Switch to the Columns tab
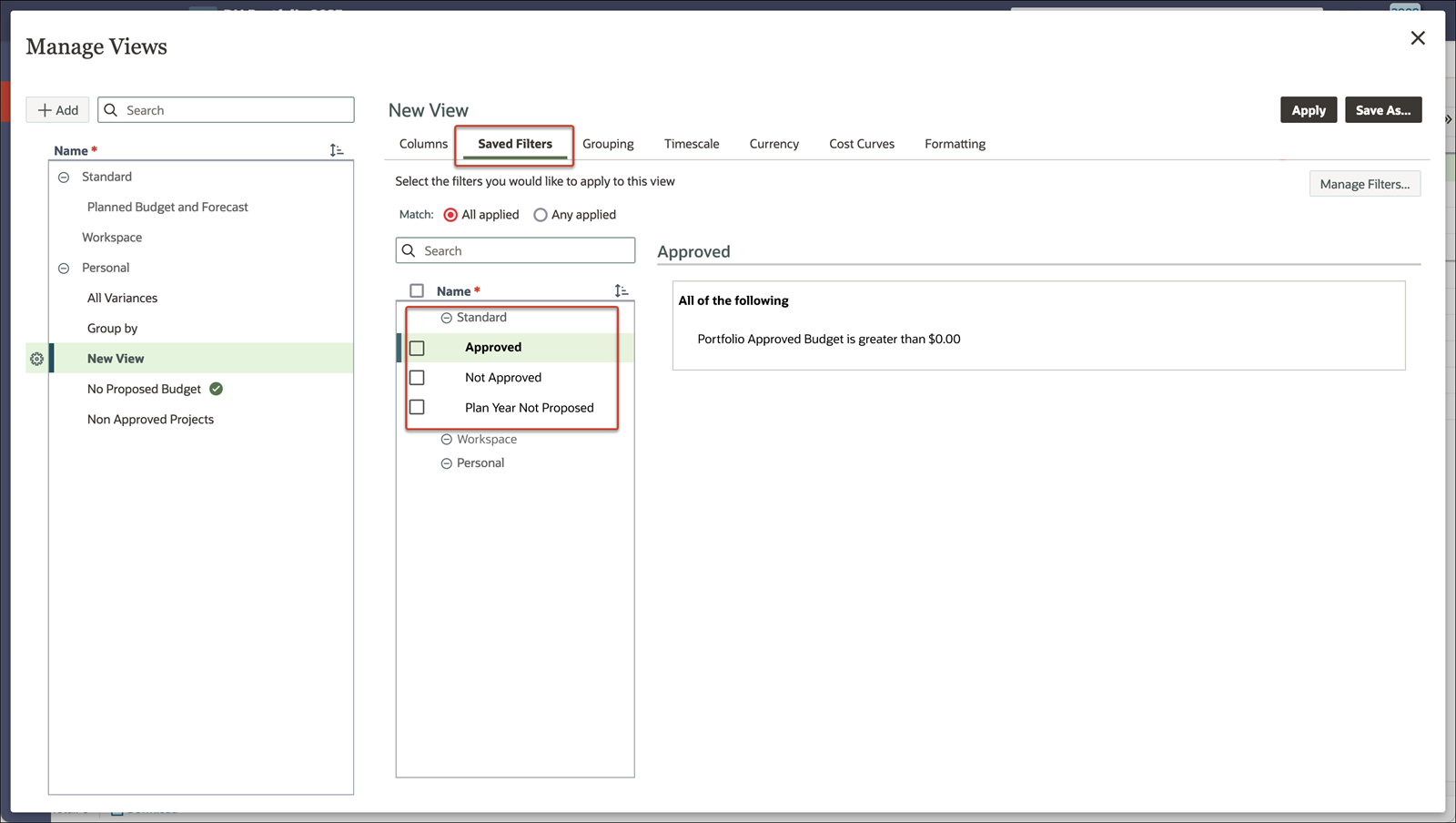Image resolution: width=1456 pixels, height=823 pixels. click(423, 144)
